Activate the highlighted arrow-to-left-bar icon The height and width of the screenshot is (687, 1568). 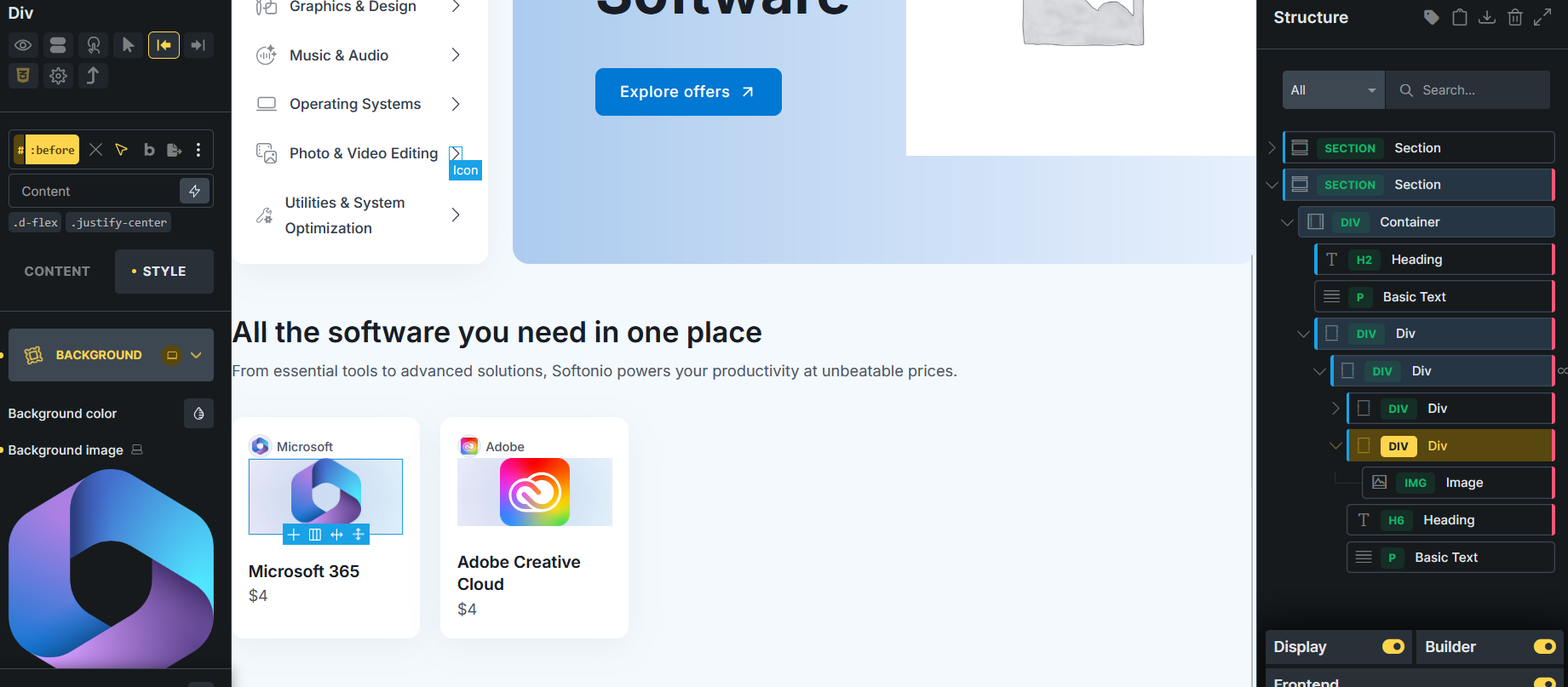(164, 45)
